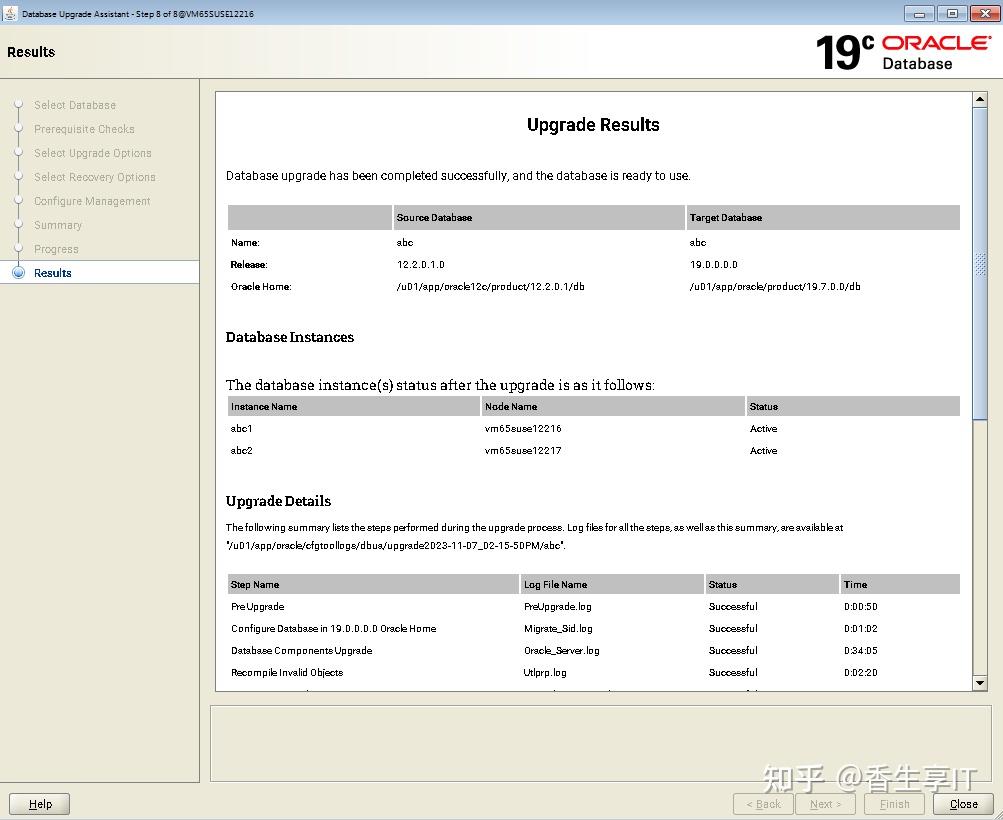Click the Finish button
This screenshot has height=820, width=1003.
(x=893, y=803)
